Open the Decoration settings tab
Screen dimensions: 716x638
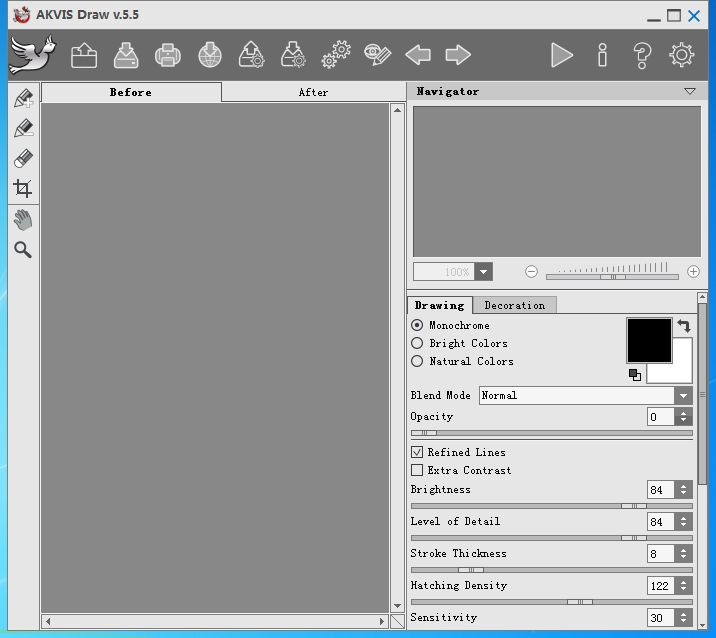pyautogui.click(x=515, y=306)
